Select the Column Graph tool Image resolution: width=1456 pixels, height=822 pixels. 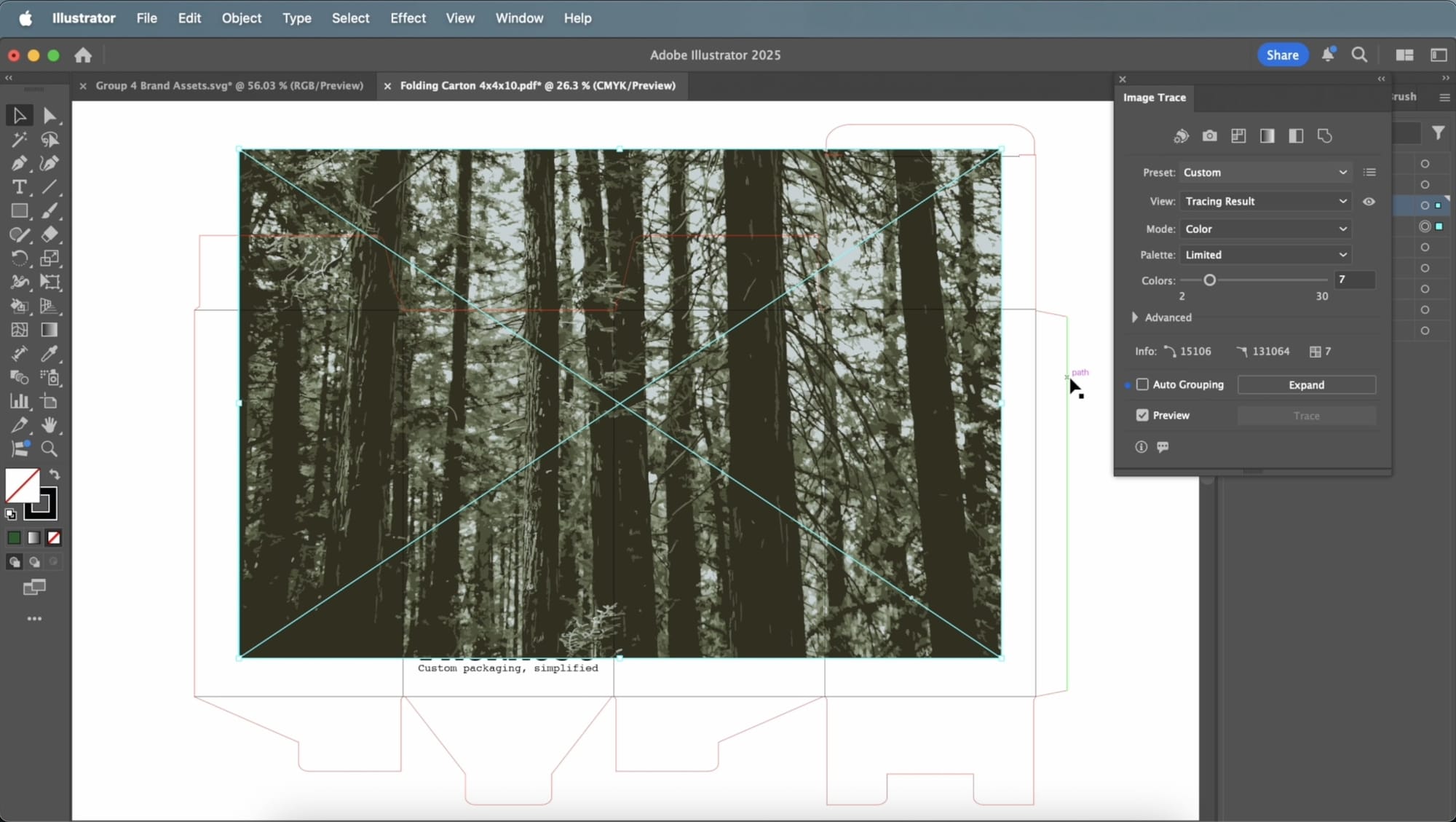20,401
